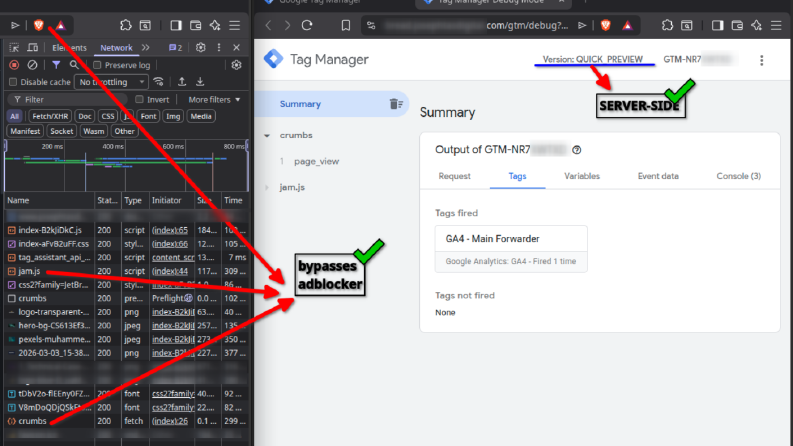Switch to the Network tab in DevTools
The image size is (793, 446).
pos(116,48)
